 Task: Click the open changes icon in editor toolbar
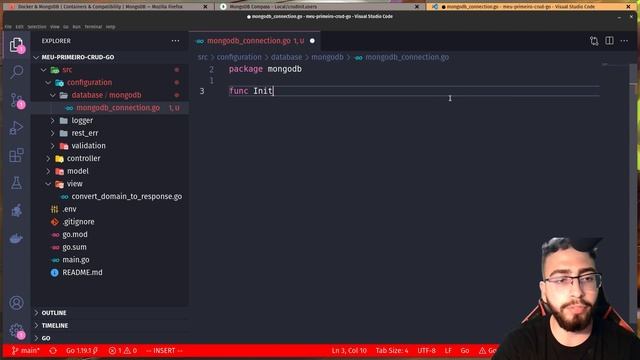[594, 41]
